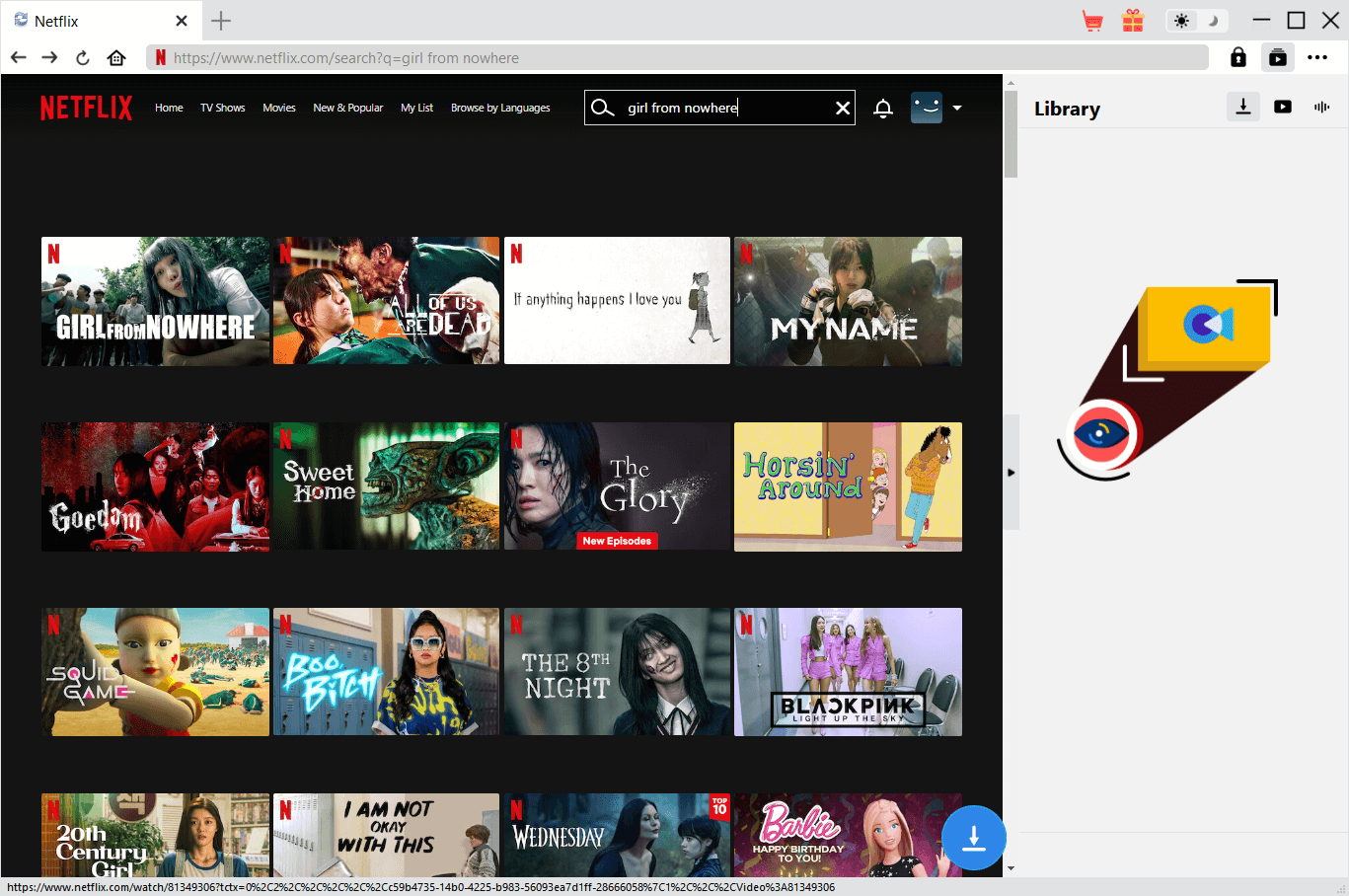Viewport: 1349px width, 896px height.
Task: Show downloaded items in Library
Action: coord(1243,107)
